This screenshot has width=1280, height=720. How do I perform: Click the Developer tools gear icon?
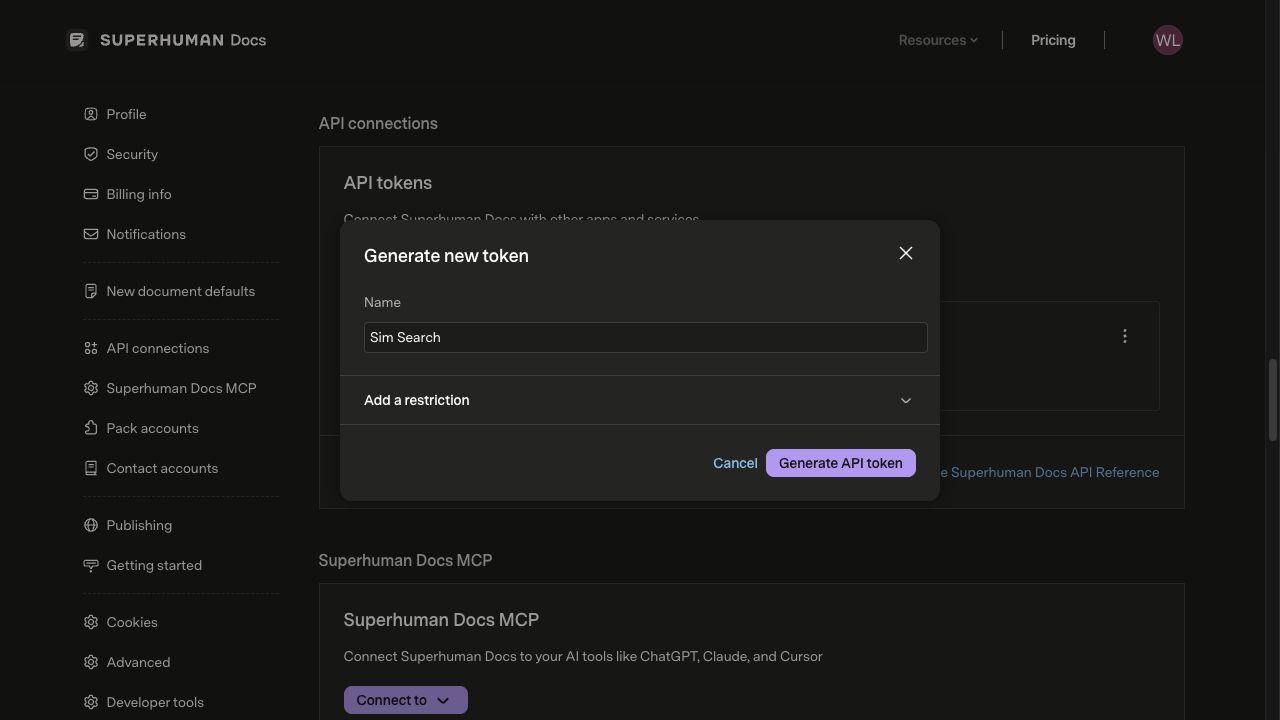91,702
